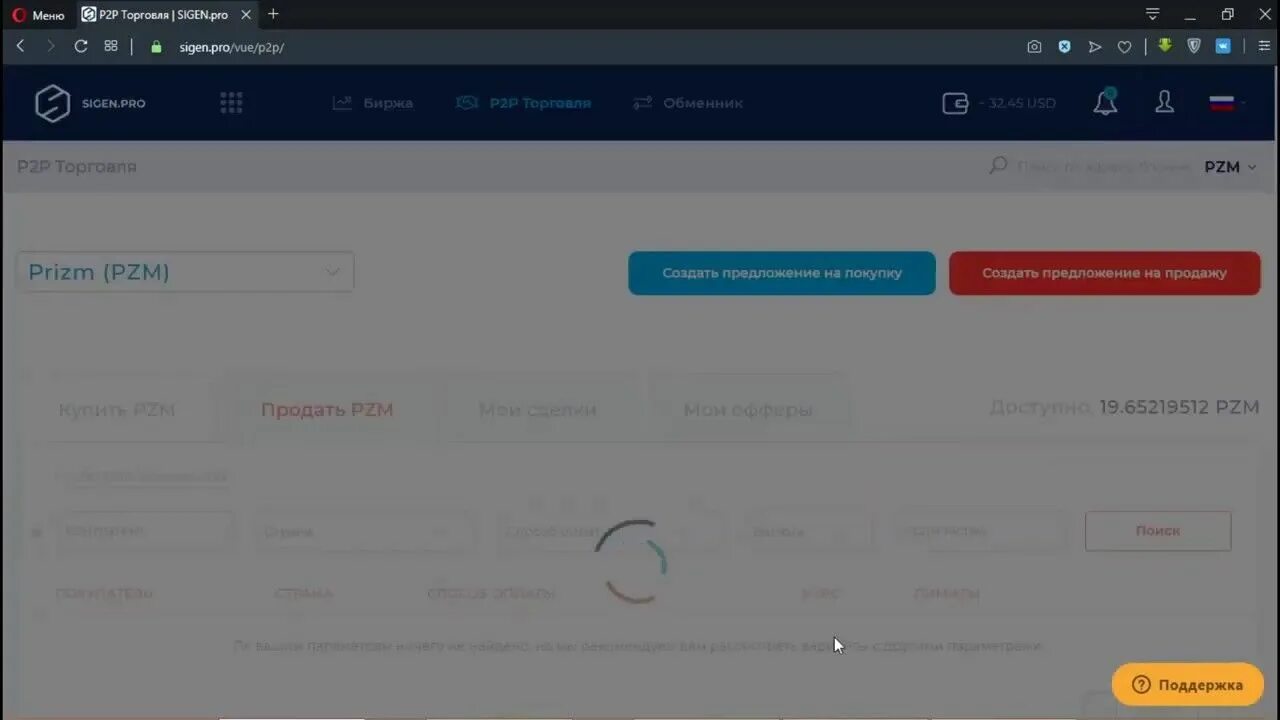Click the available 19.65219512 PZM balance
This screenshot has height=720, width=1280.
pyautogui.click(x=1179, y=408)
